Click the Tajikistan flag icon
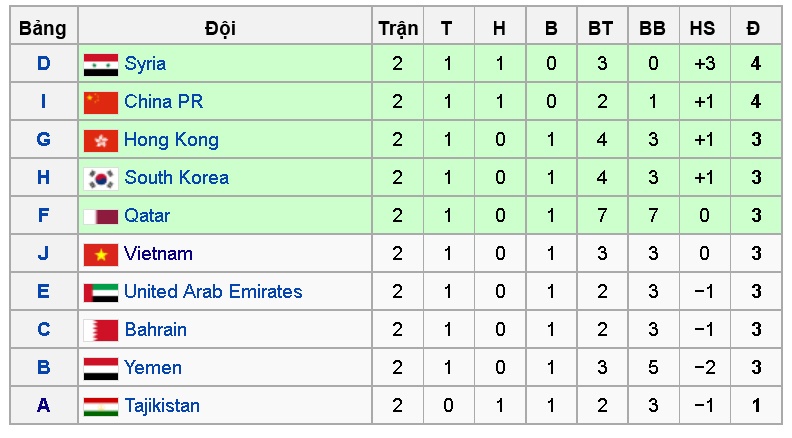 click(101, 406)
